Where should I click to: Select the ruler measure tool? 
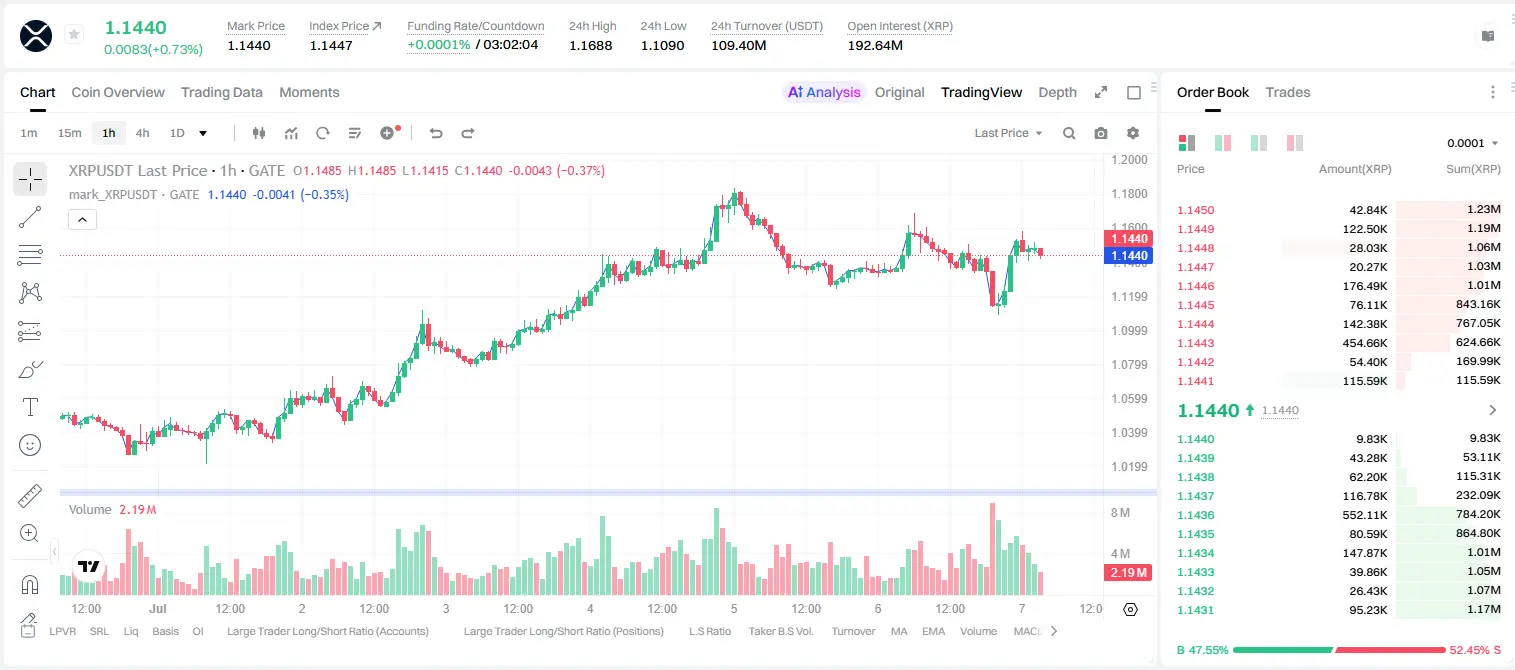click(x=30, y=496)
